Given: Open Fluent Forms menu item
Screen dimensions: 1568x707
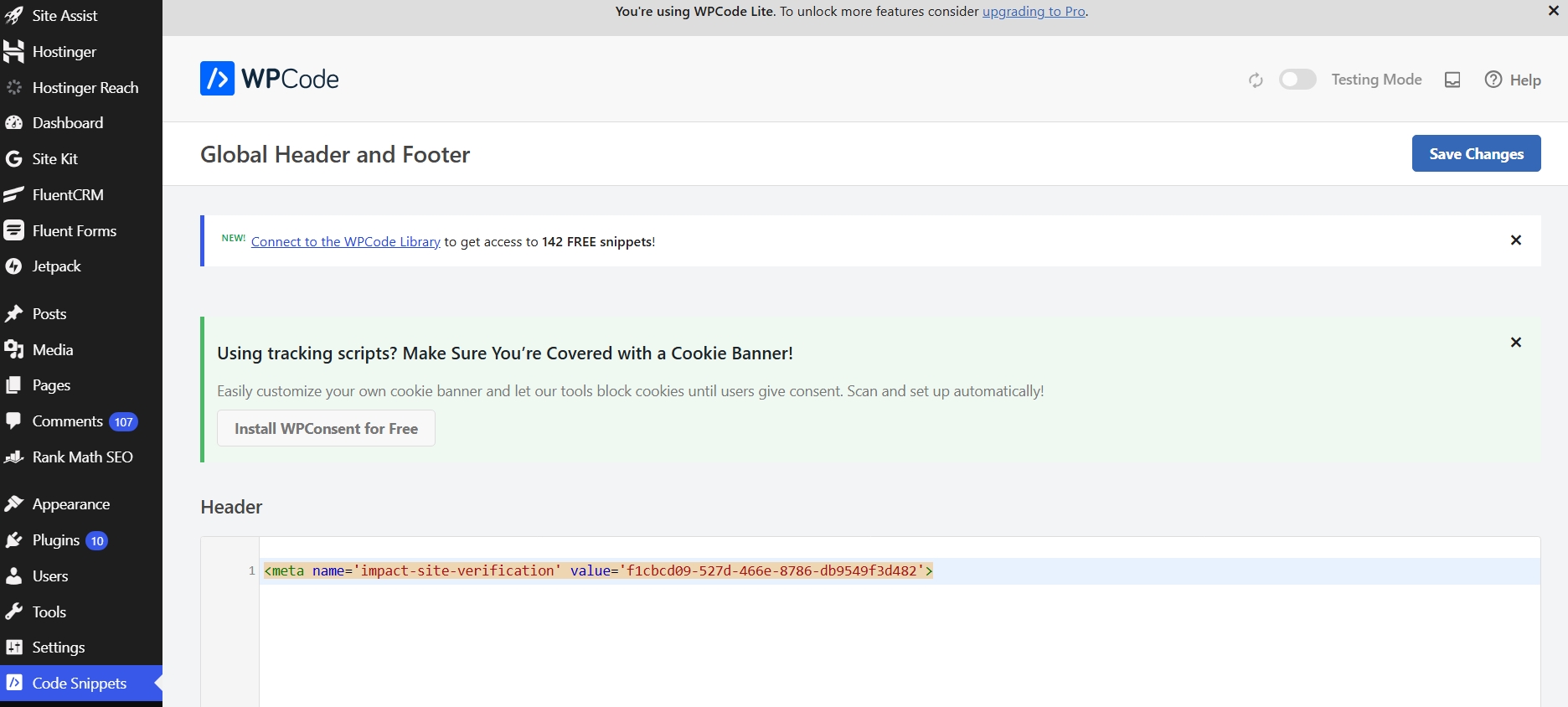Looking at the screenshot, I should [x=81, y=230].
